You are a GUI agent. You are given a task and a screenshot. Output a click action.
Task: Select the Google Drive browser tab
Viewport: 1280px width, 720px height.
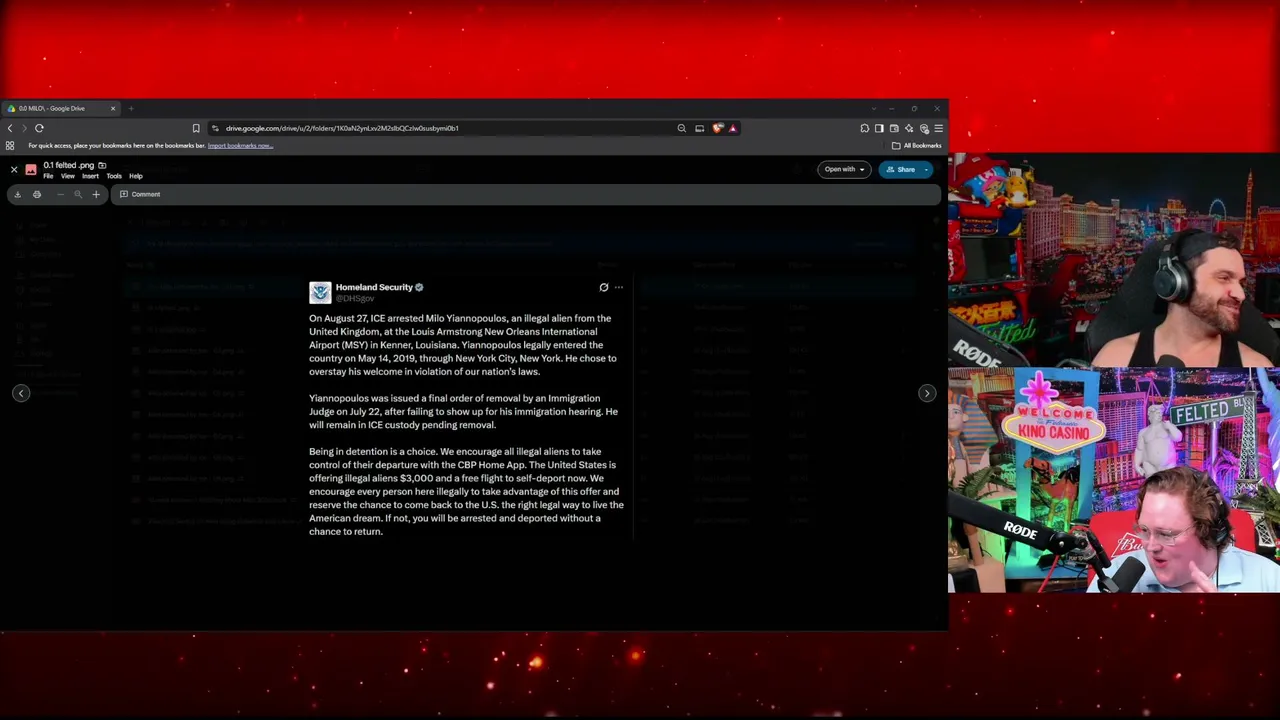[x=60, y=108]
